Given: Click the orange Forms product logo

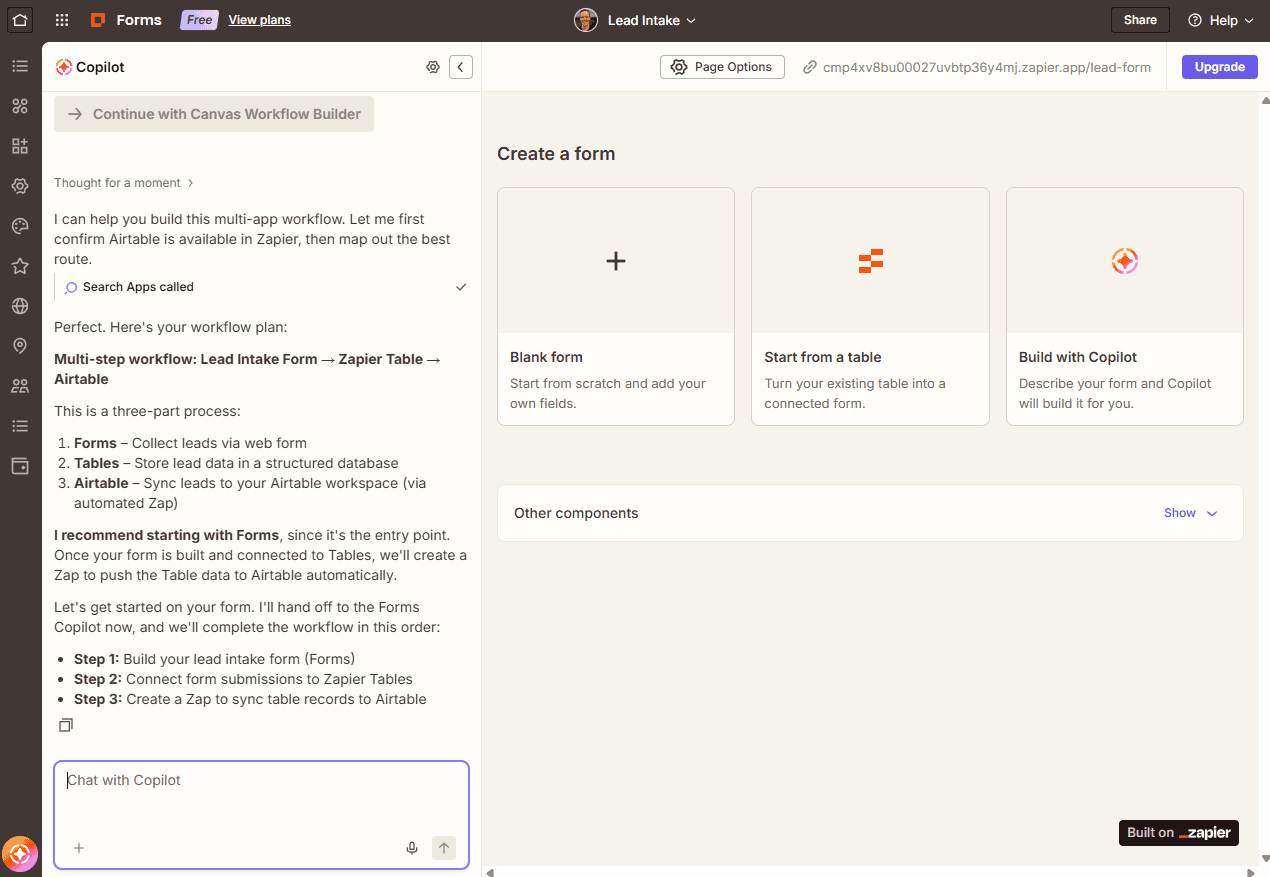Looking at the screenshot, I should coord(98,20).
